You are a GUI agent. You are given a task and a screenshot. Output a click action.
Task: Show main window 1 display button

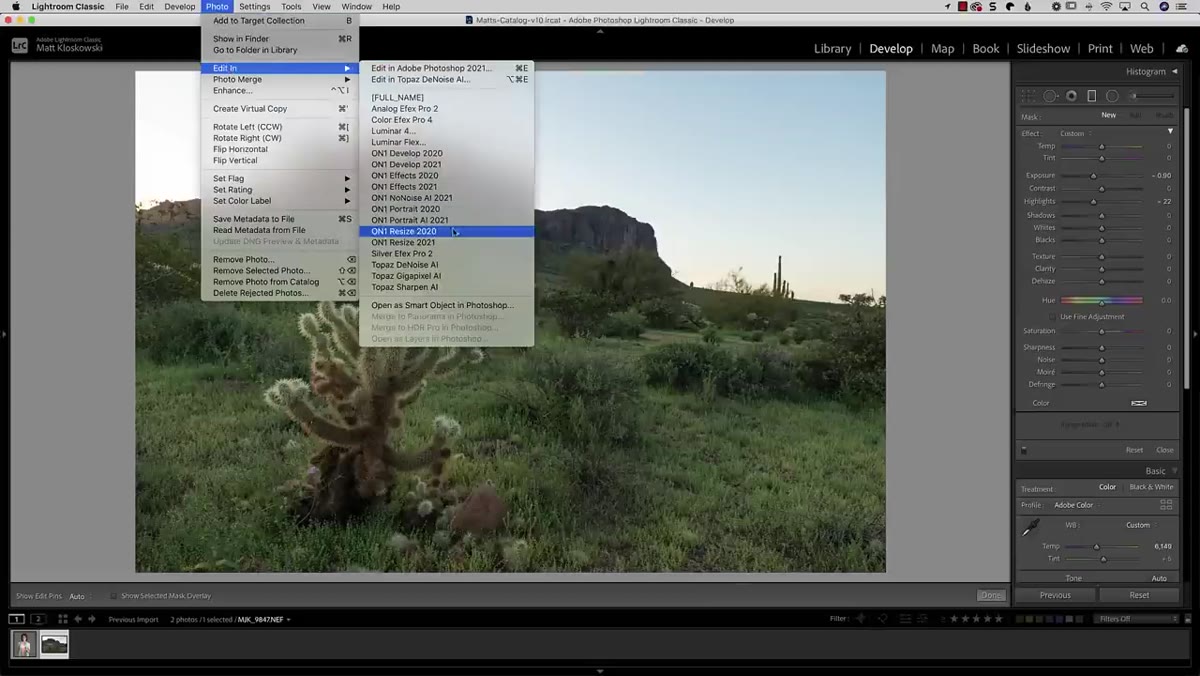(18, 619)
